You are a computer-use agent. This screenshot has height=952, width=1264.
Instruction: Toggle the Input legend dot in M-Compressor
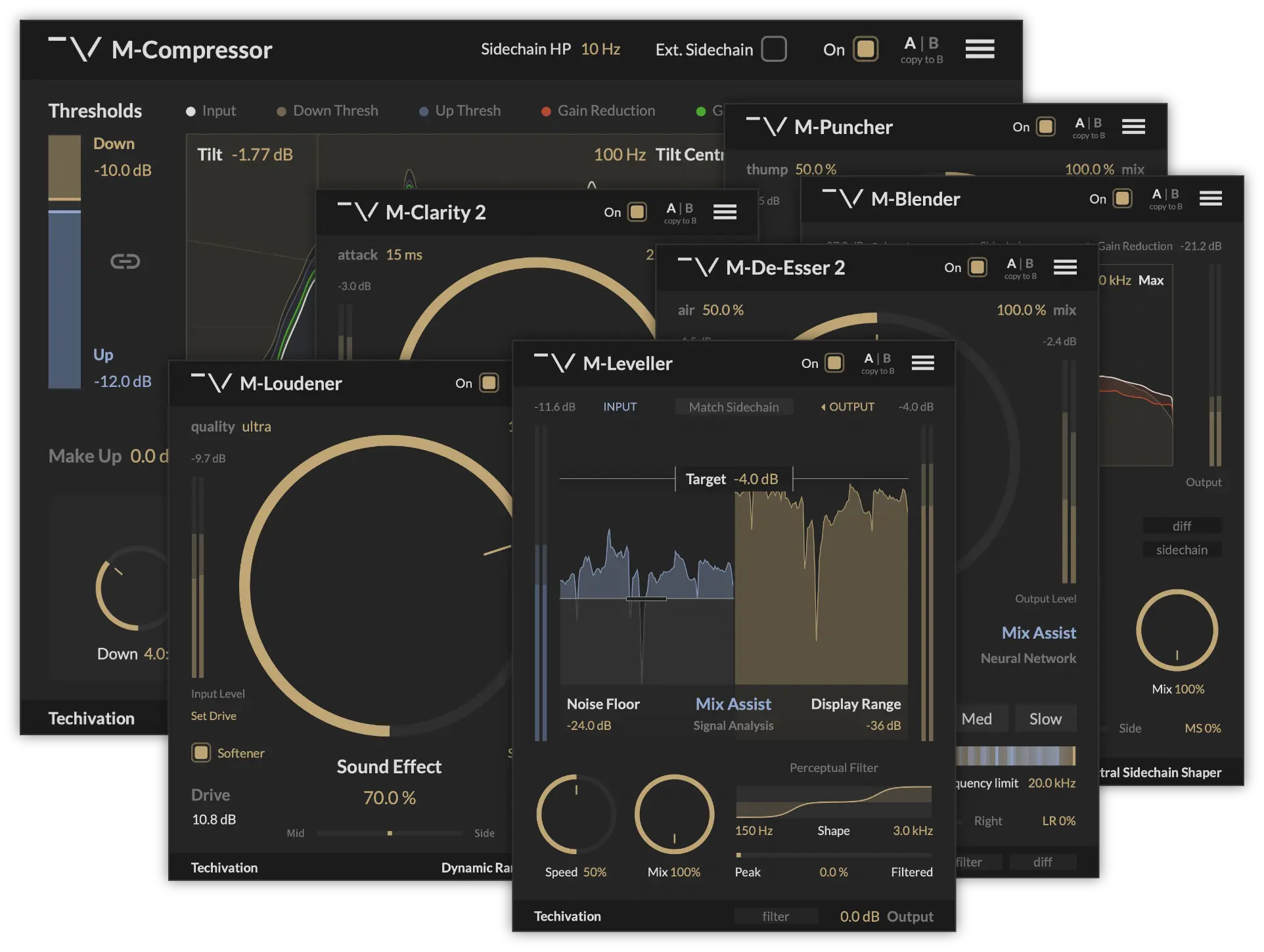(191, 111)
